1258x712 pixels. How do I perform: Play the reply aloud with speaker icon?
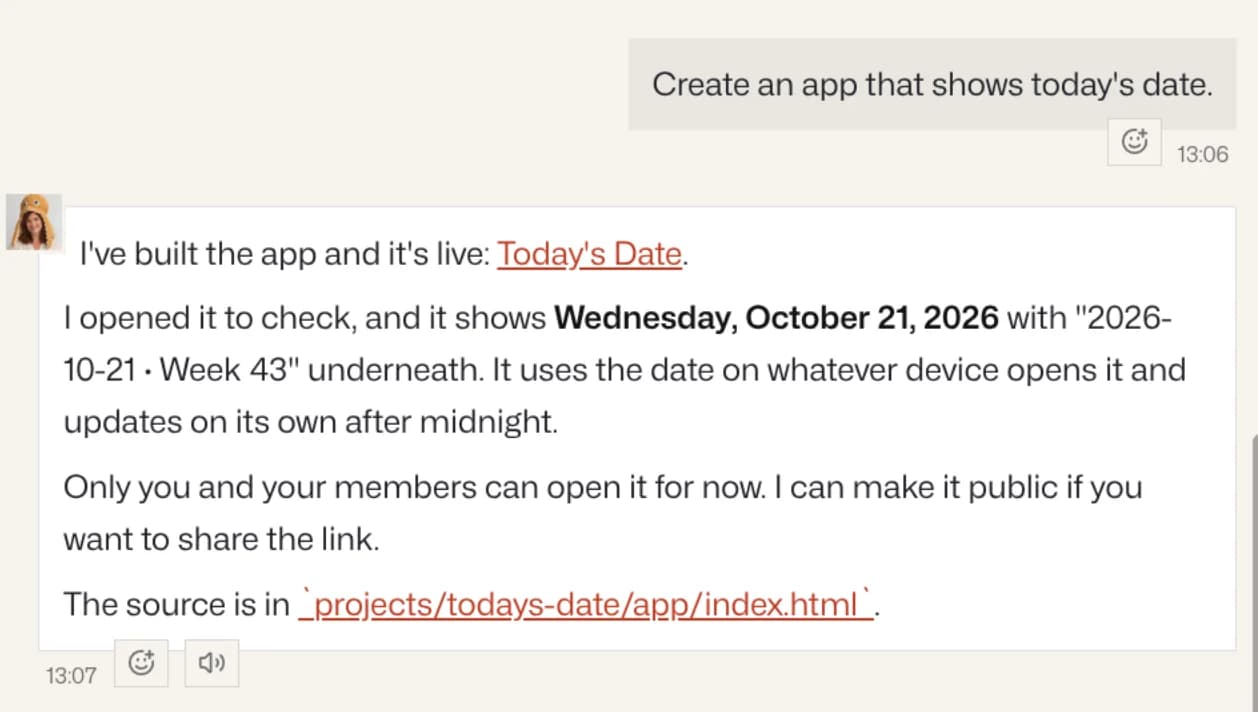pos(212,663)
